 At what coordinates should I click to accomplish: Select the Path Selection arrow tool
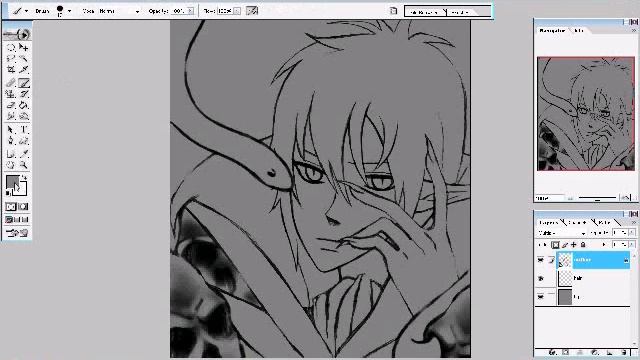click(11, 130)
